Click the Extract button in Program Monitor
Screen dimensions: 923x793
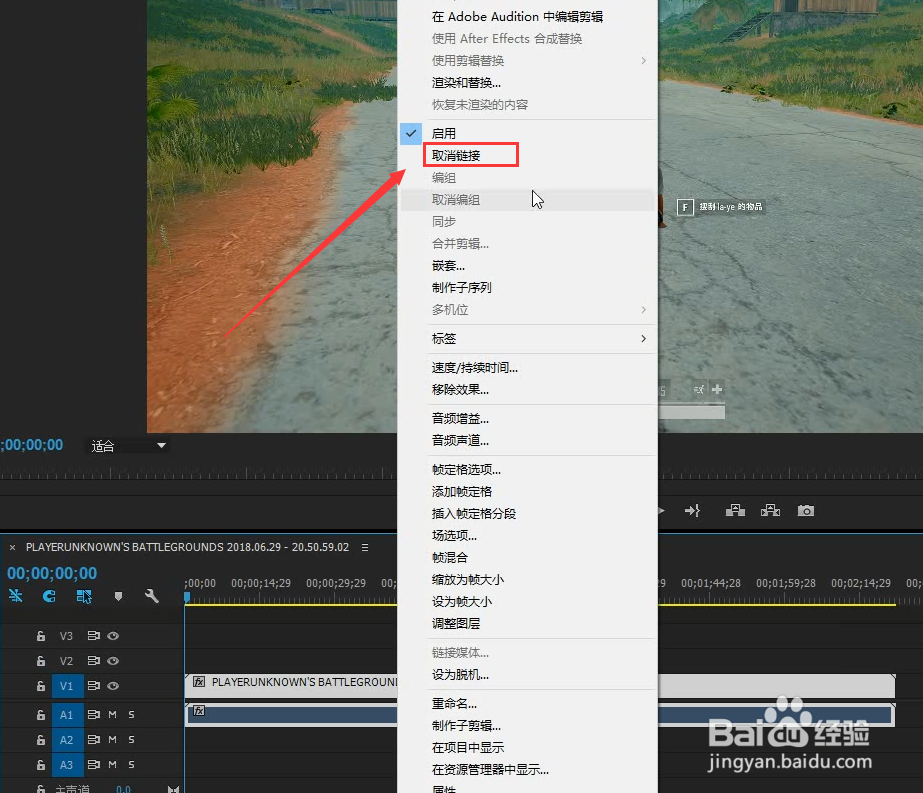(771, 510)
